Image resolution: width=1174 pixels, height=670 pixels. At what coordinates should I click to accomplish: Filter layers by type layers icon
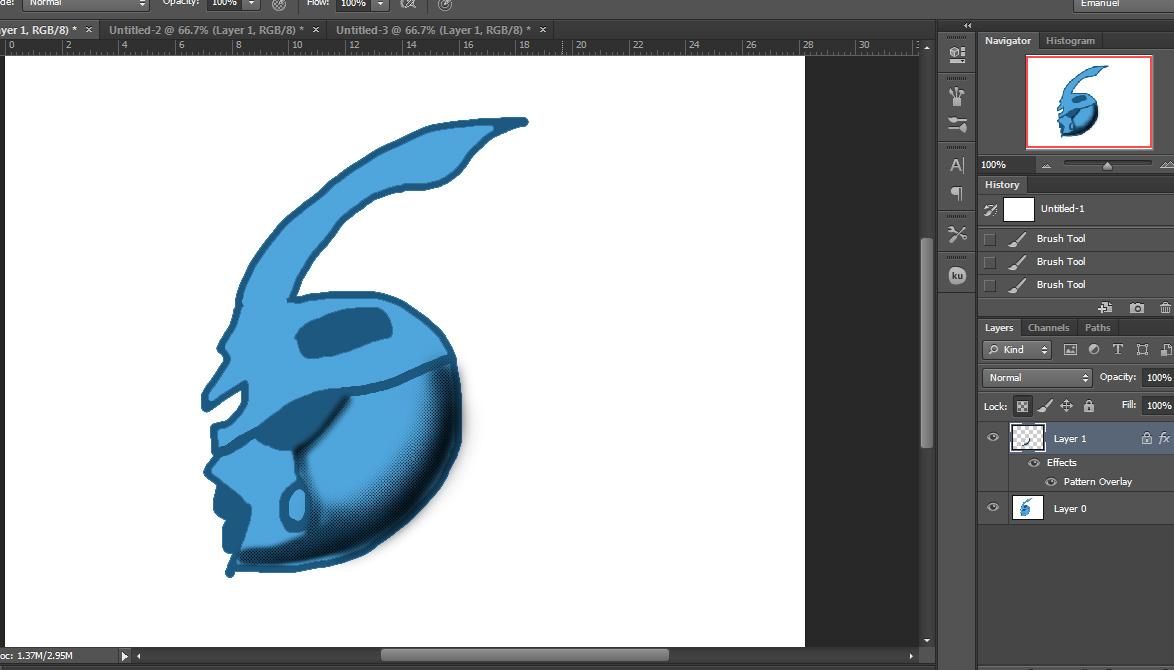1117,350
